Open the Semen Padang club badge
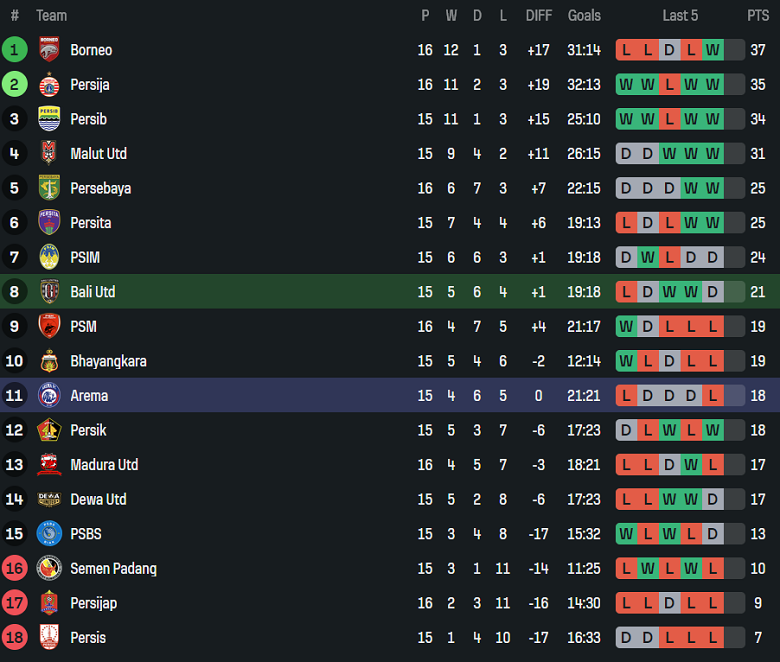The height and width of the screenshot is (662, 780). [49, 569]
